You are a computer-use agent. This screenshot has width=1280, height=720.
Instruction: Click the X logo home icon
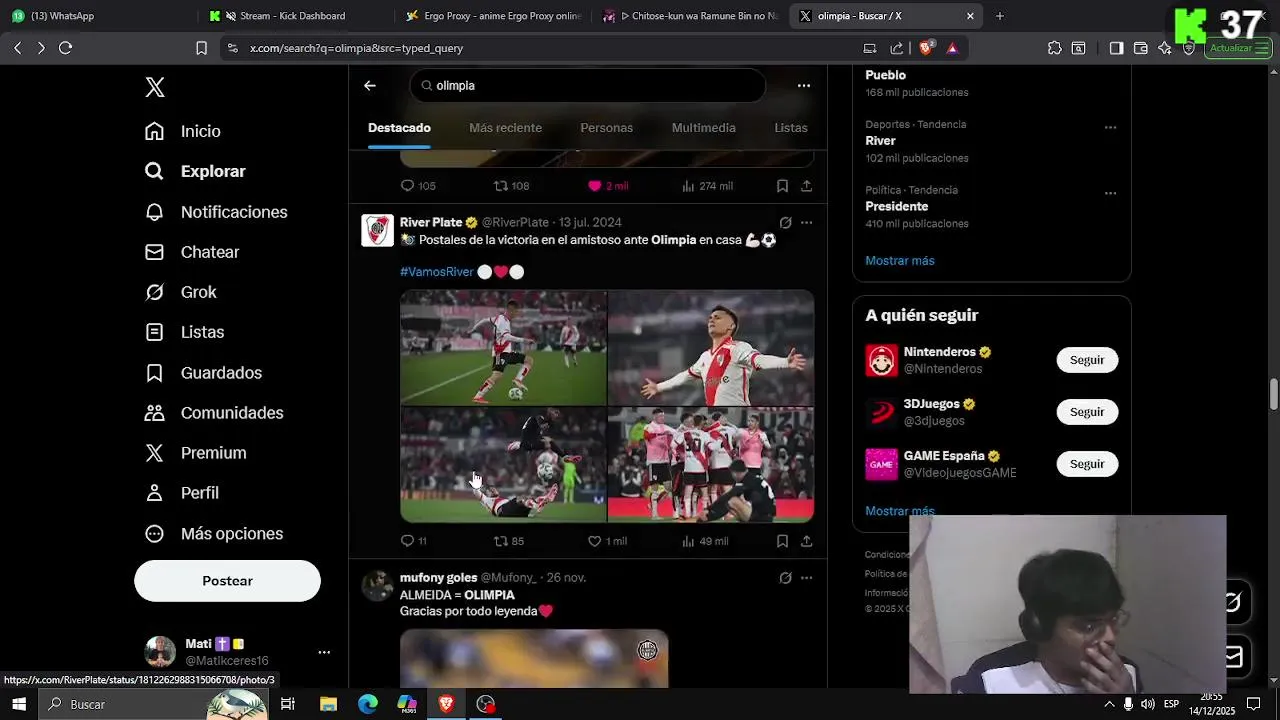pos(155,87)
